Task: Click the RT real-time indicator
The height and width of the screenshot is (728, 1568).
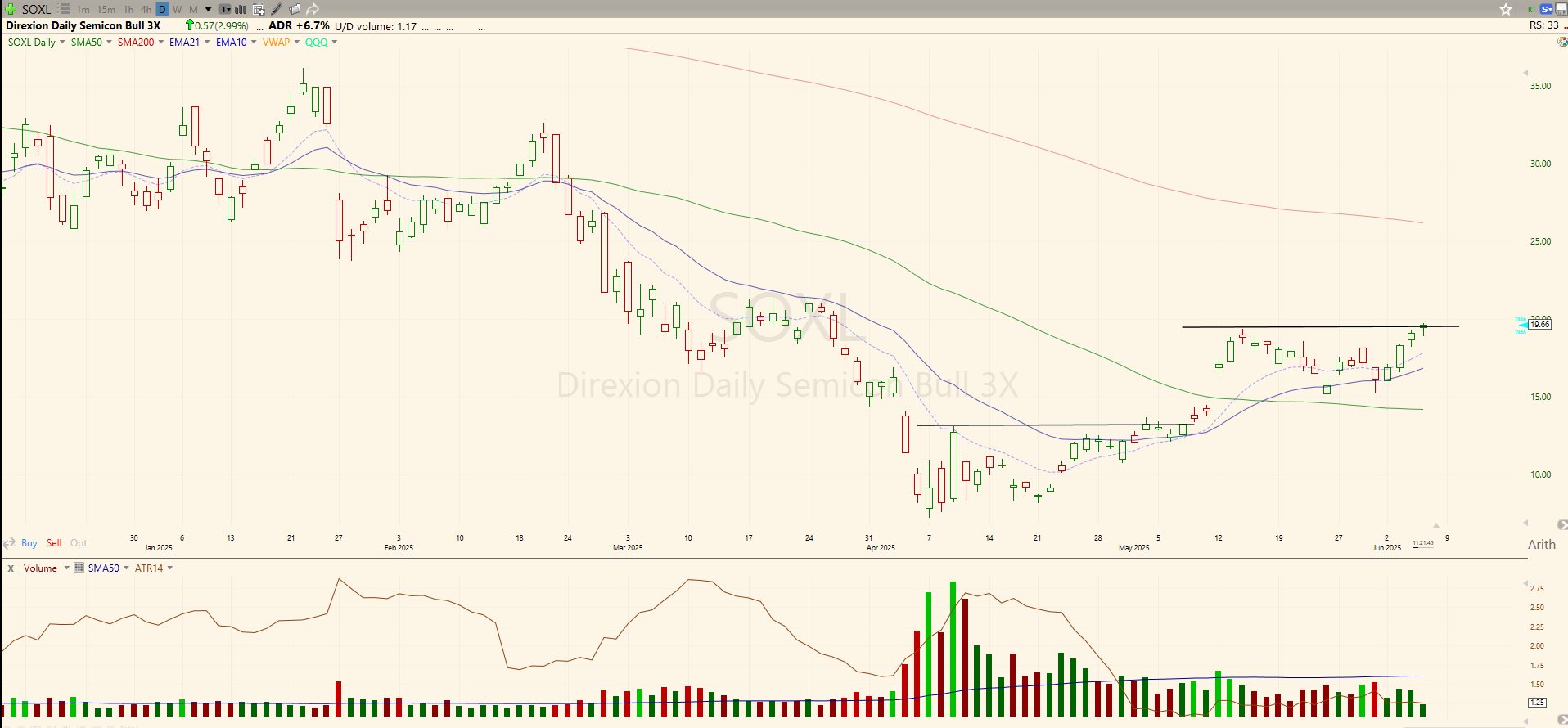Action: point(1532,9)
